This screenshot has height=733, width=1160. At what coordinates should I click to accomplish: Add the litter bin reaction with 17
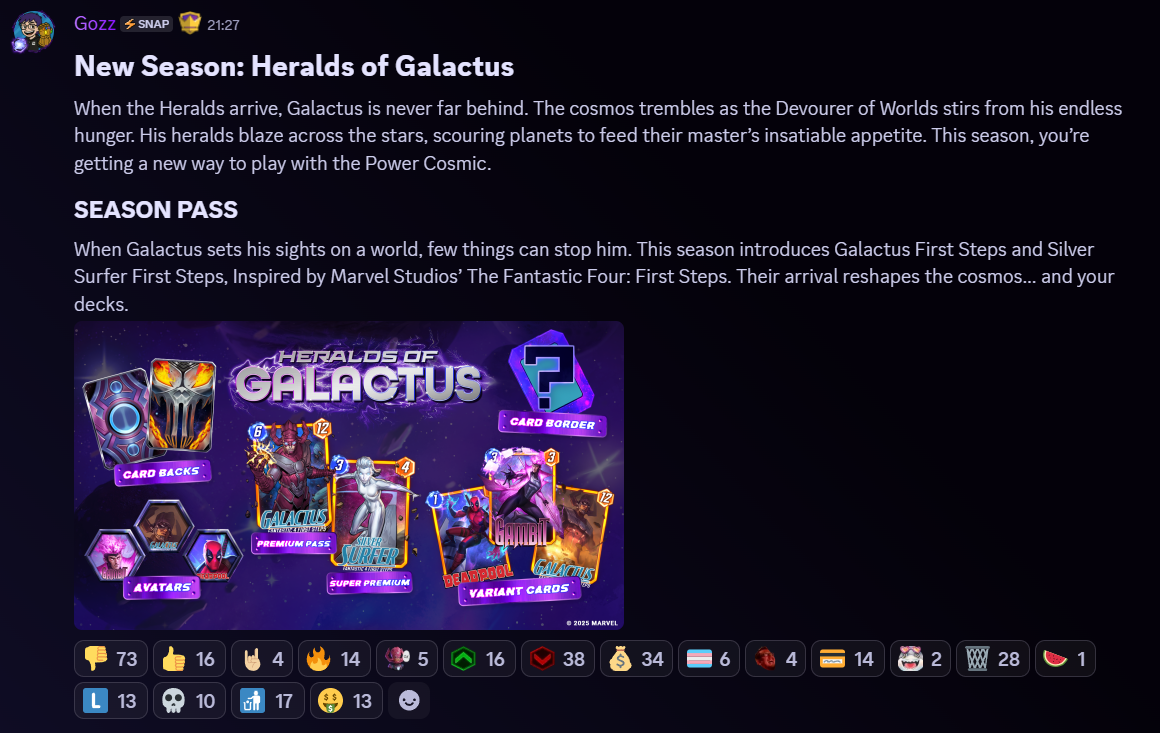268,700
